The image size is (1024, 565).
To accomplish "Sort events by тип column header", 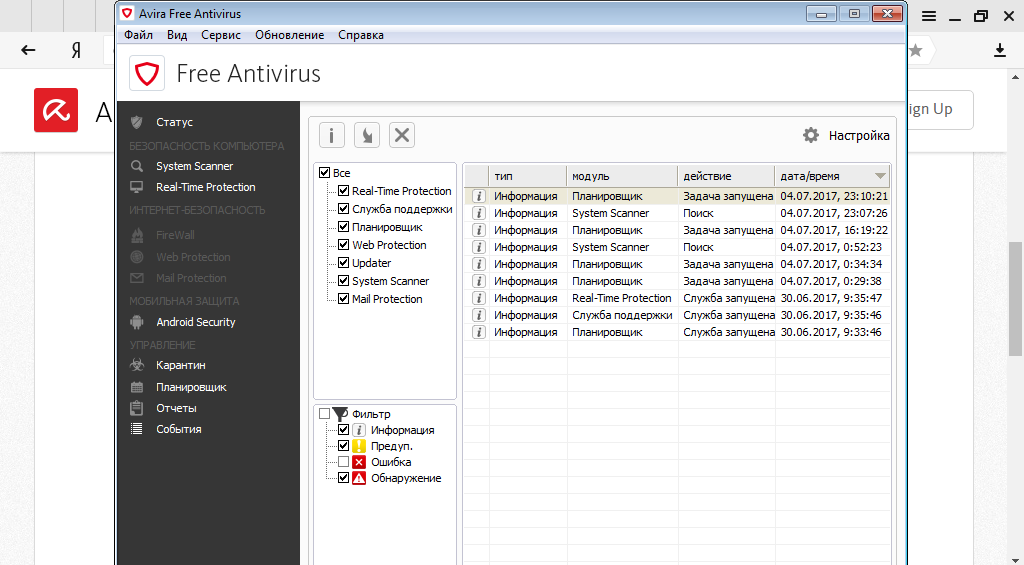I will (528, 176).
